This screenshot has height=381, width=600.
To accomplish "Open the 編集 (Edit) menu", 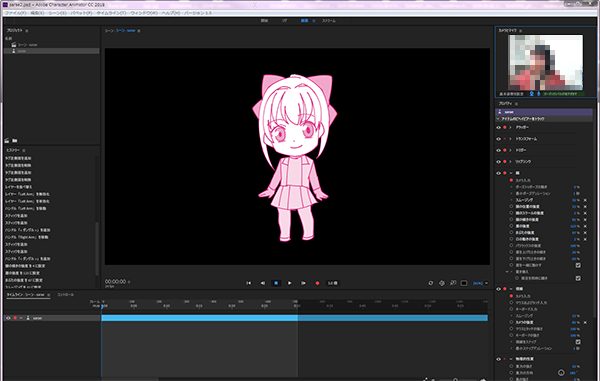I will 37,13.
